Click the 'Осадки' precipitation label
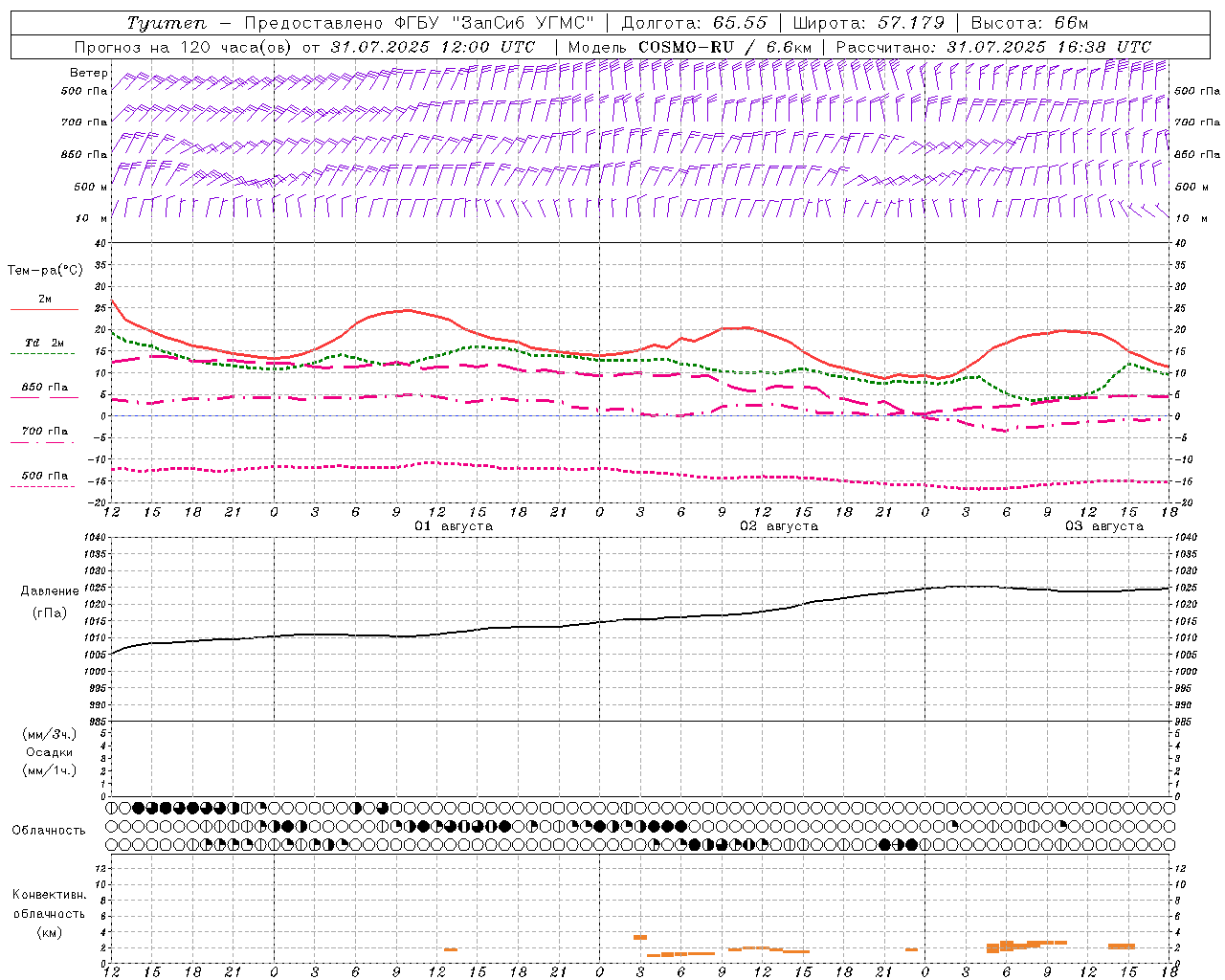This screenshot has width=1225, height=980. click(50, 752)
